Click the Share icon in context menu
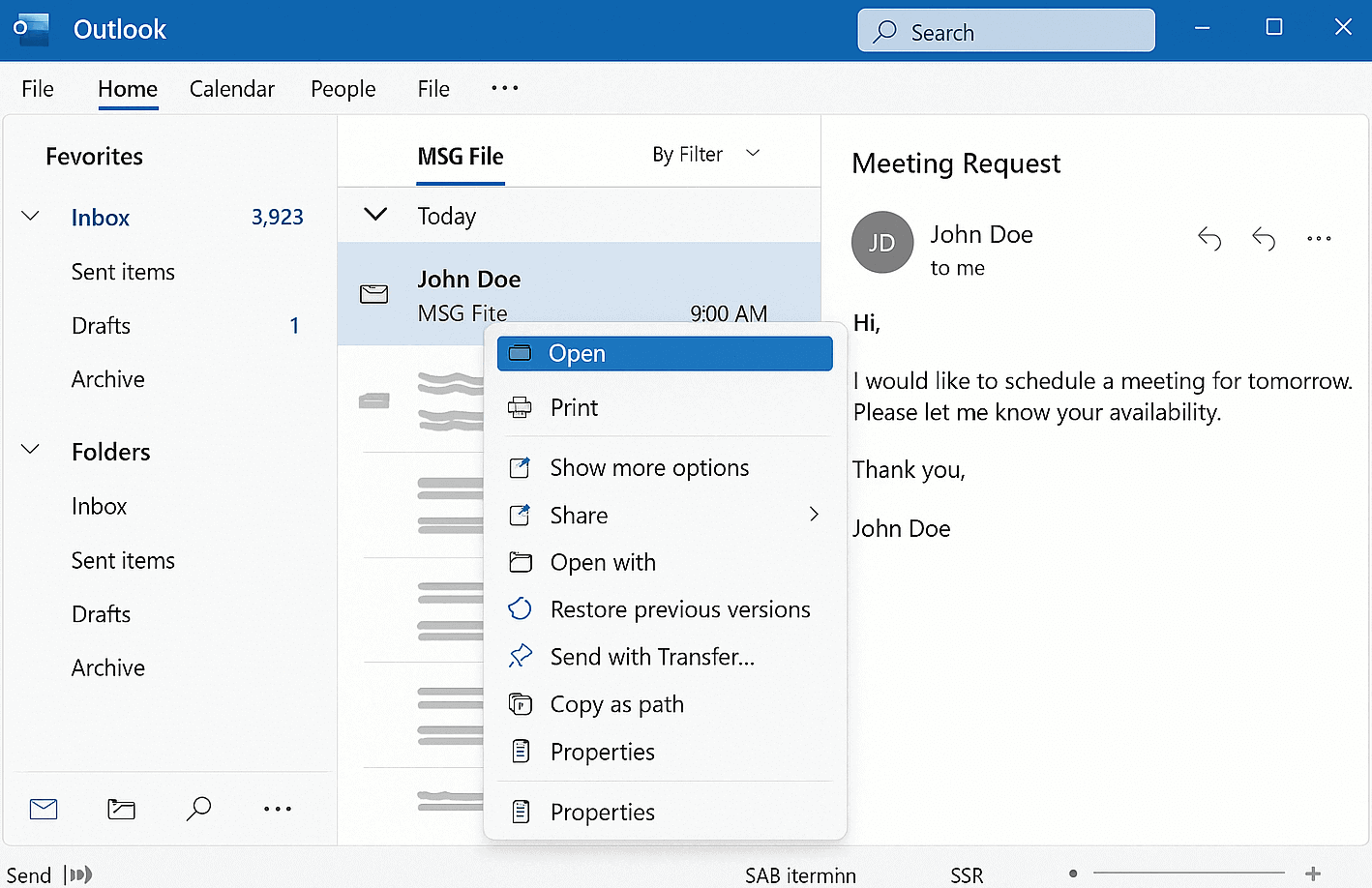This screenshot has height=888, width=1372. click(x=520, y=515)
